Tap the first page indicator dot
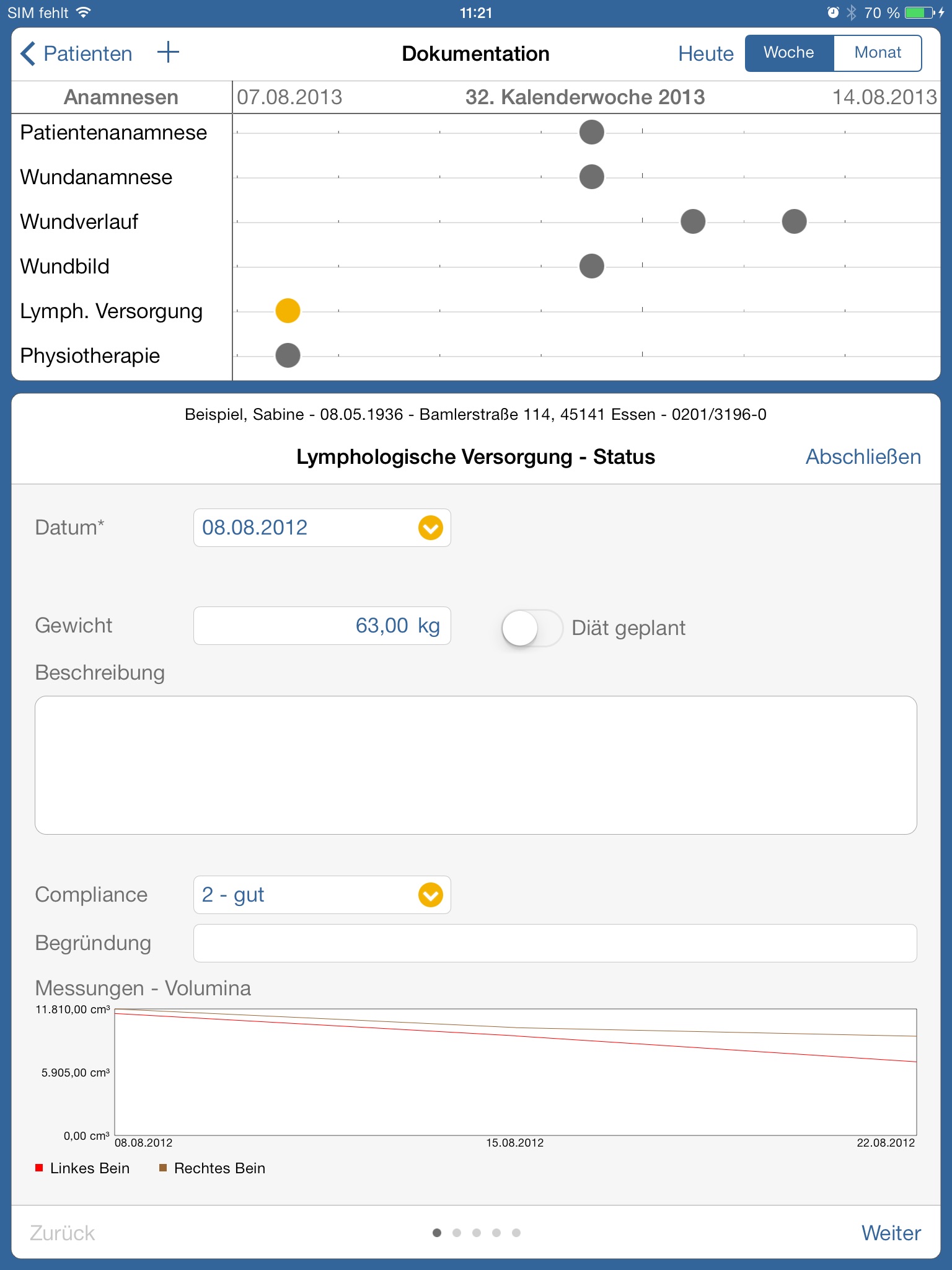 pos(437,1233)
